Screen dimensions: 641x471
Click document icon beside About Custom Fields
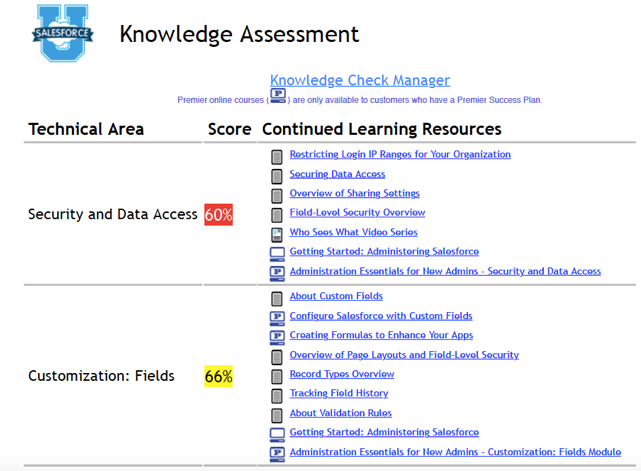pos(277,299)
